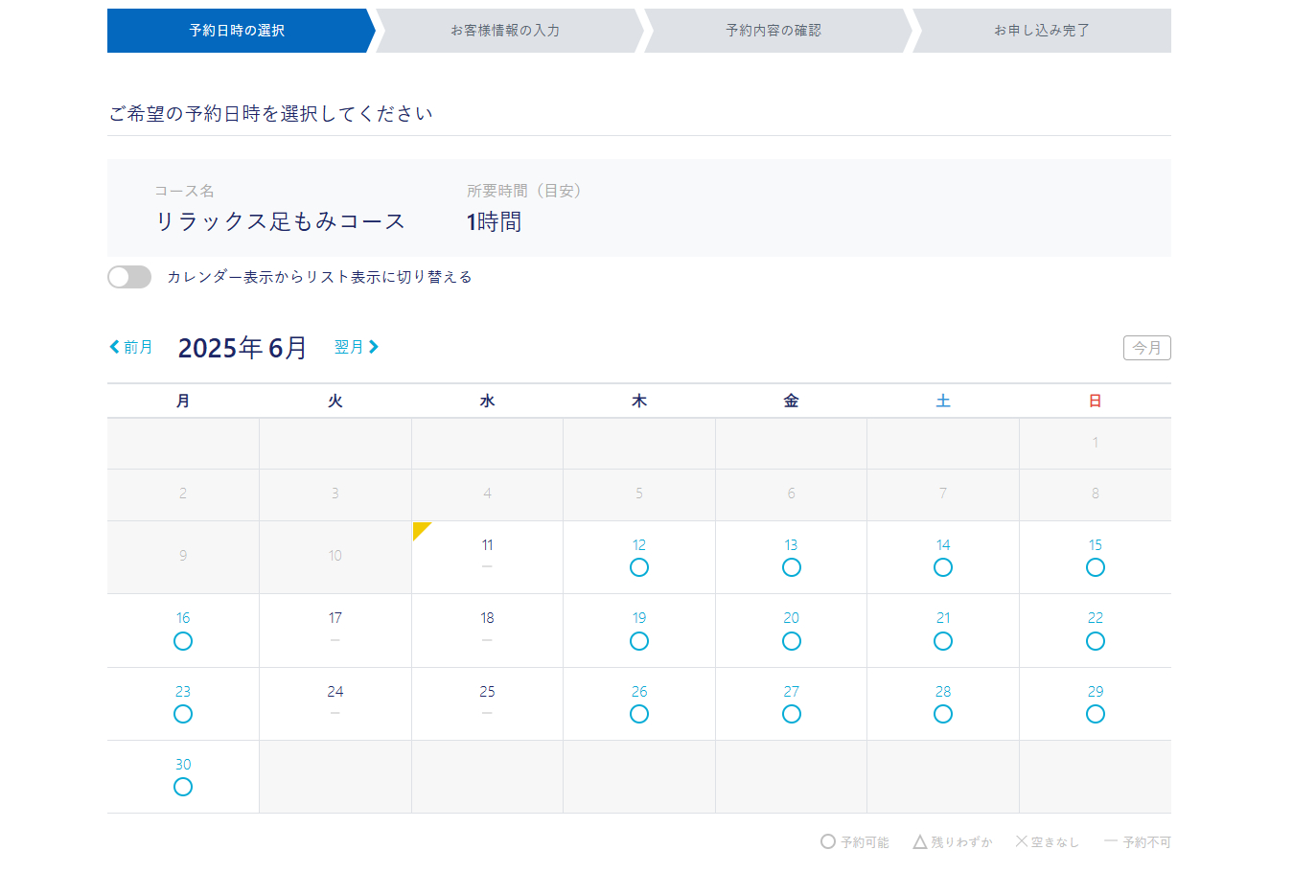This screenshot has width=1316, height=896.
Task: Click the 予約可能 circle legend icon
Action: coord(828,841)
